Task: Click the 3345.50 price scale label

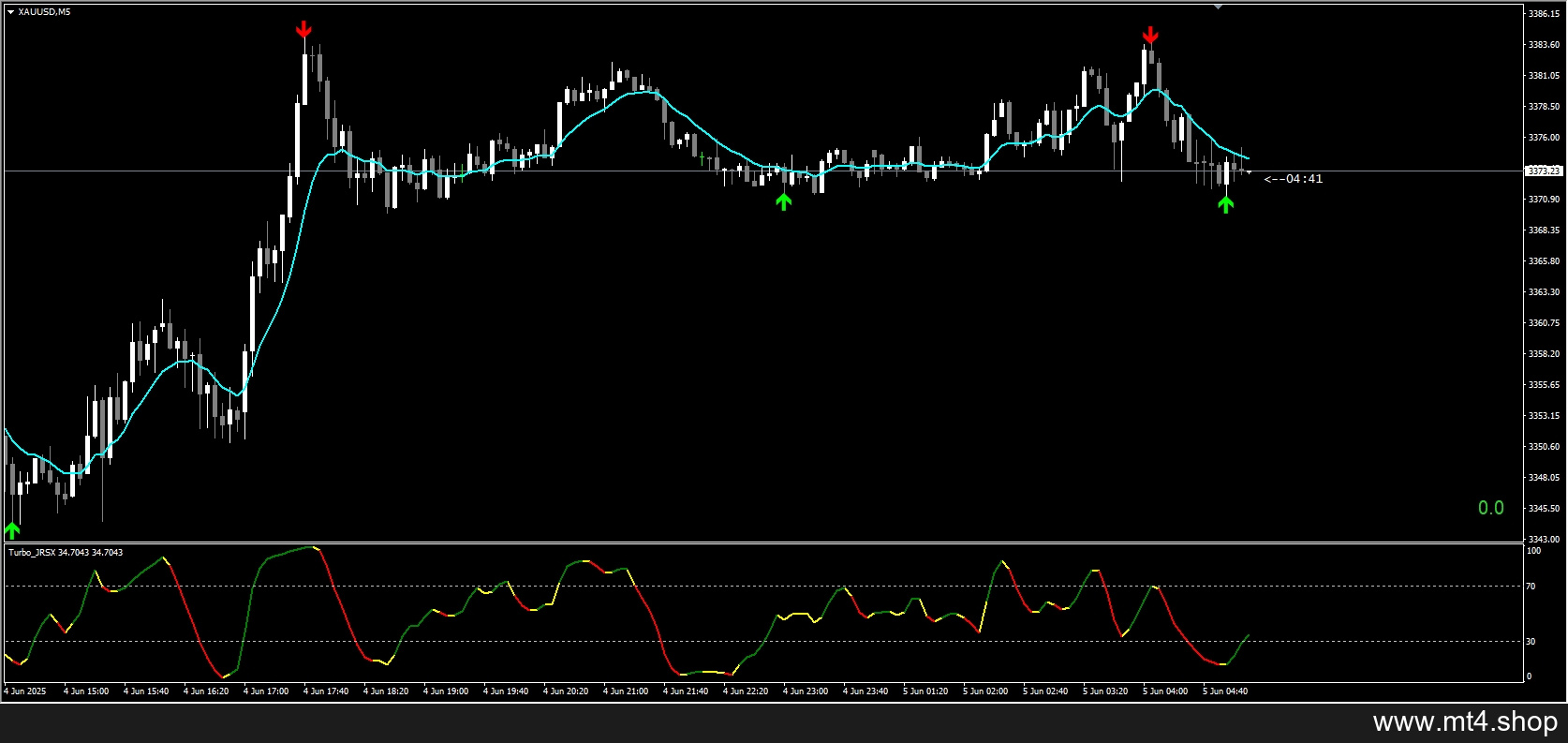Action: coord(1544,509)
